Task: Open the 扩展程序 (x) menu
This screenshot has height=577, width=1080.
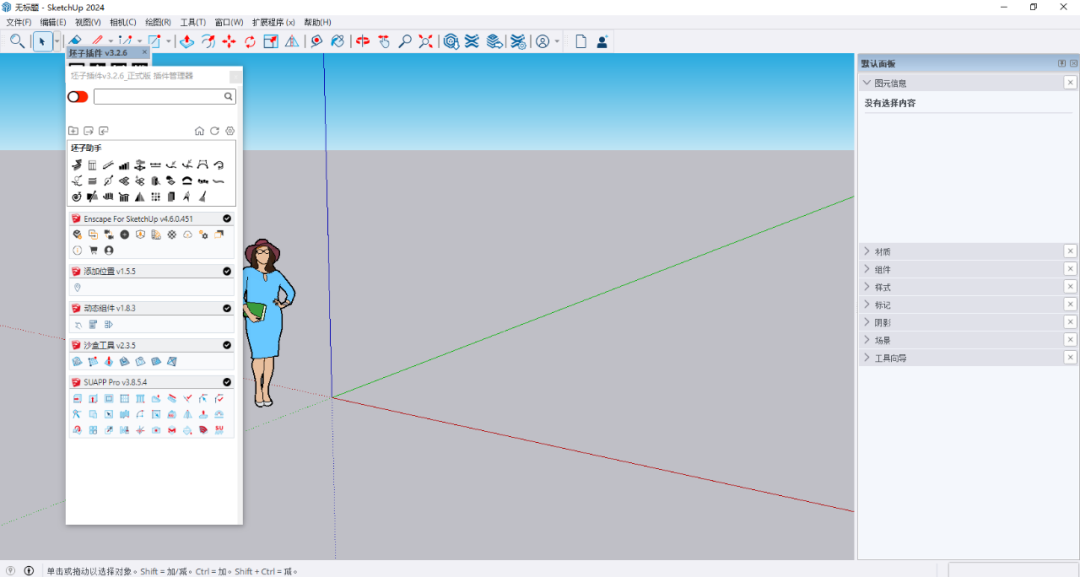Action: tap(273, 22)
